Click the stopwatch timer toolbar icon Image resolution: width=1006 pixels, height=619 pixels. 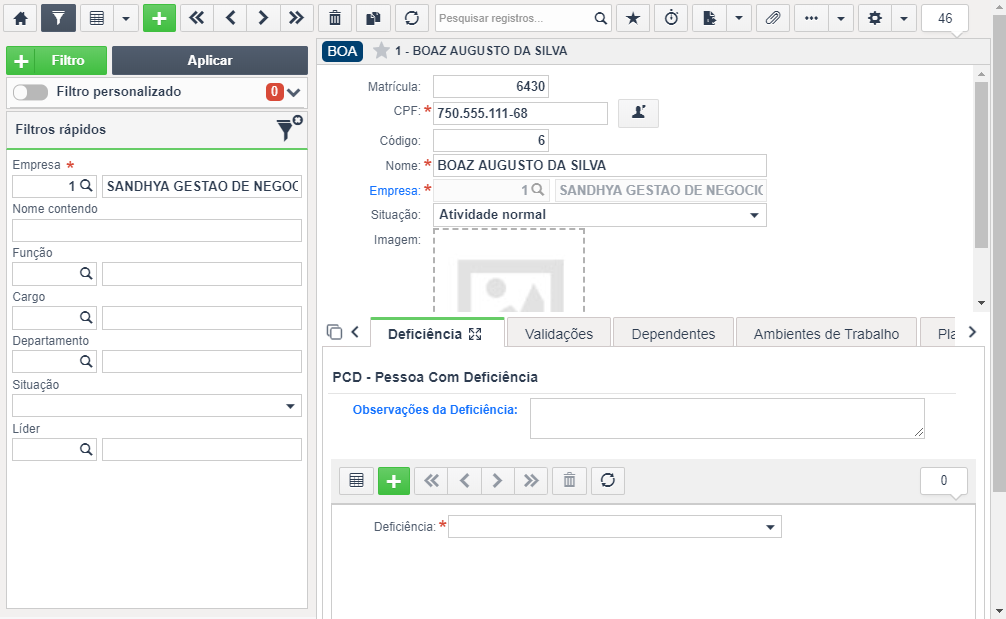[x=671, y=18]
